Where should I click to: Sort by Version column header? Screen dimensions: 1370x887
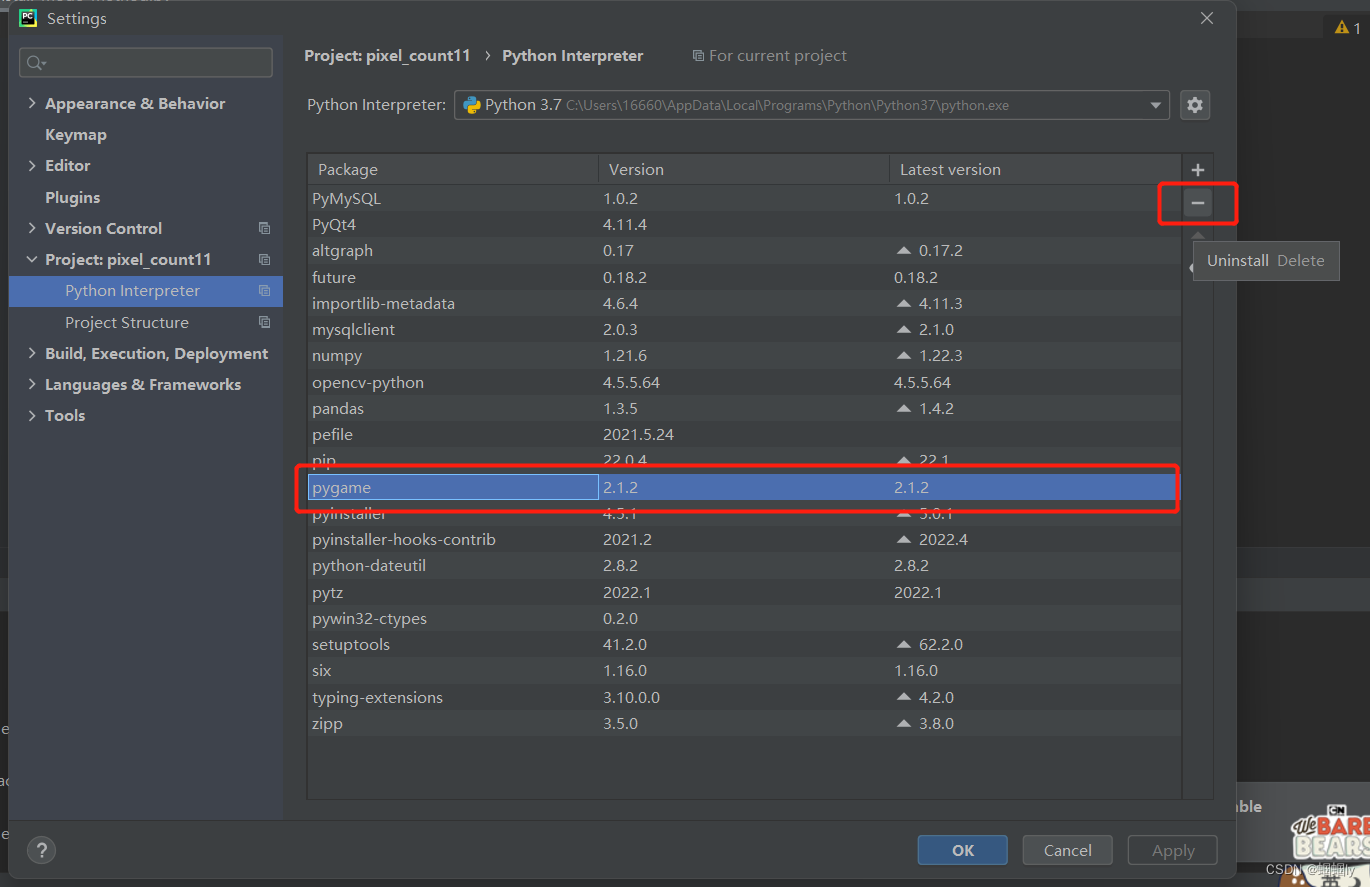point(744,169)
